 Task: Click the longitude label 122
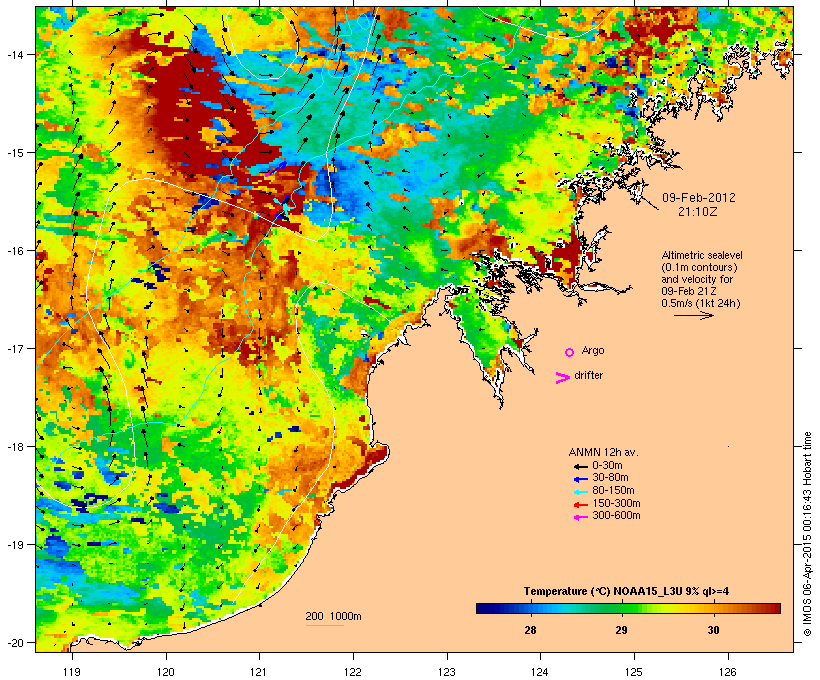coord(353,672)
